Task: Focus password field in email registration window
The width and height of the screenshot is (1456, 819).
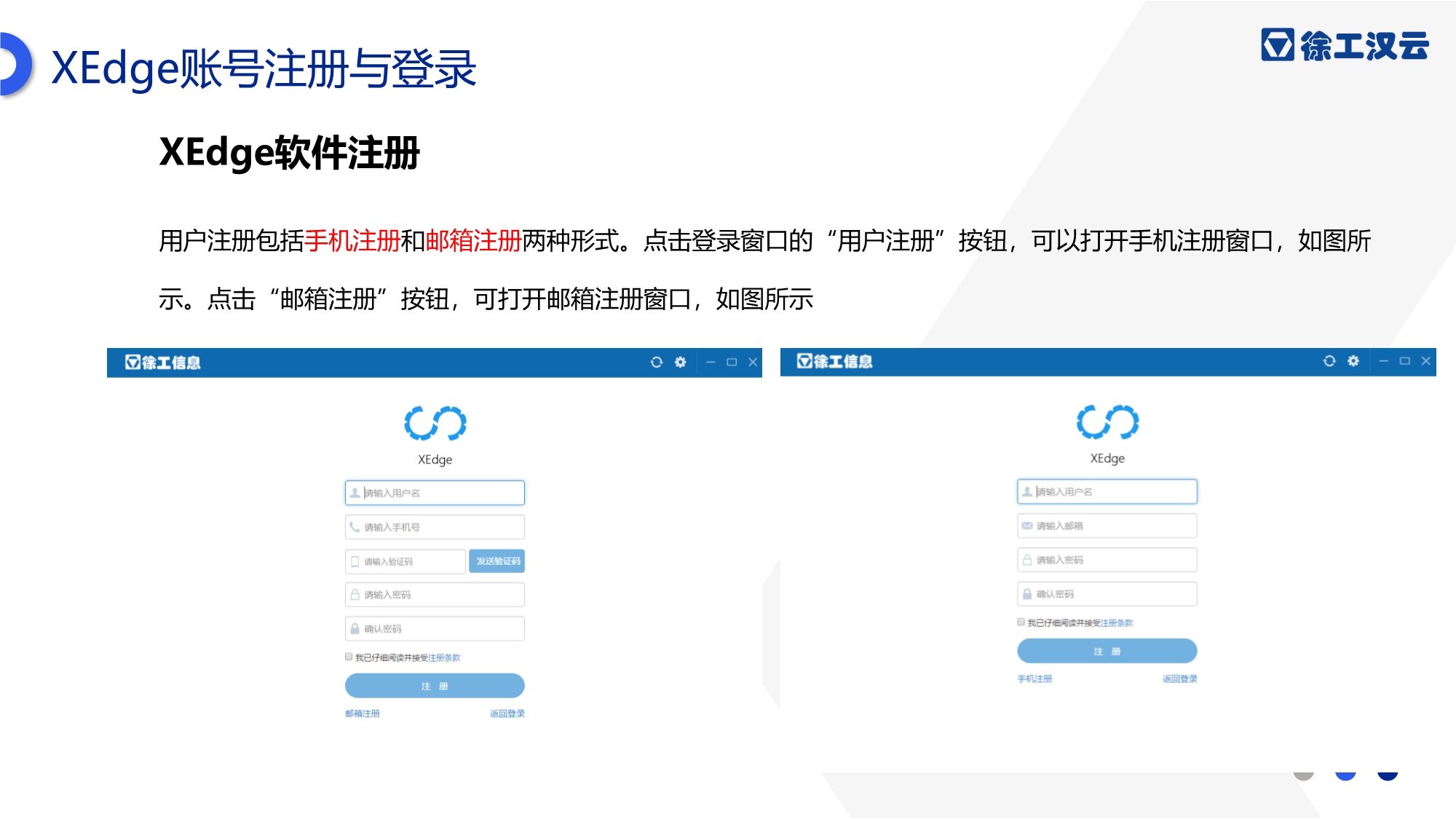Action: point(1107,560)
